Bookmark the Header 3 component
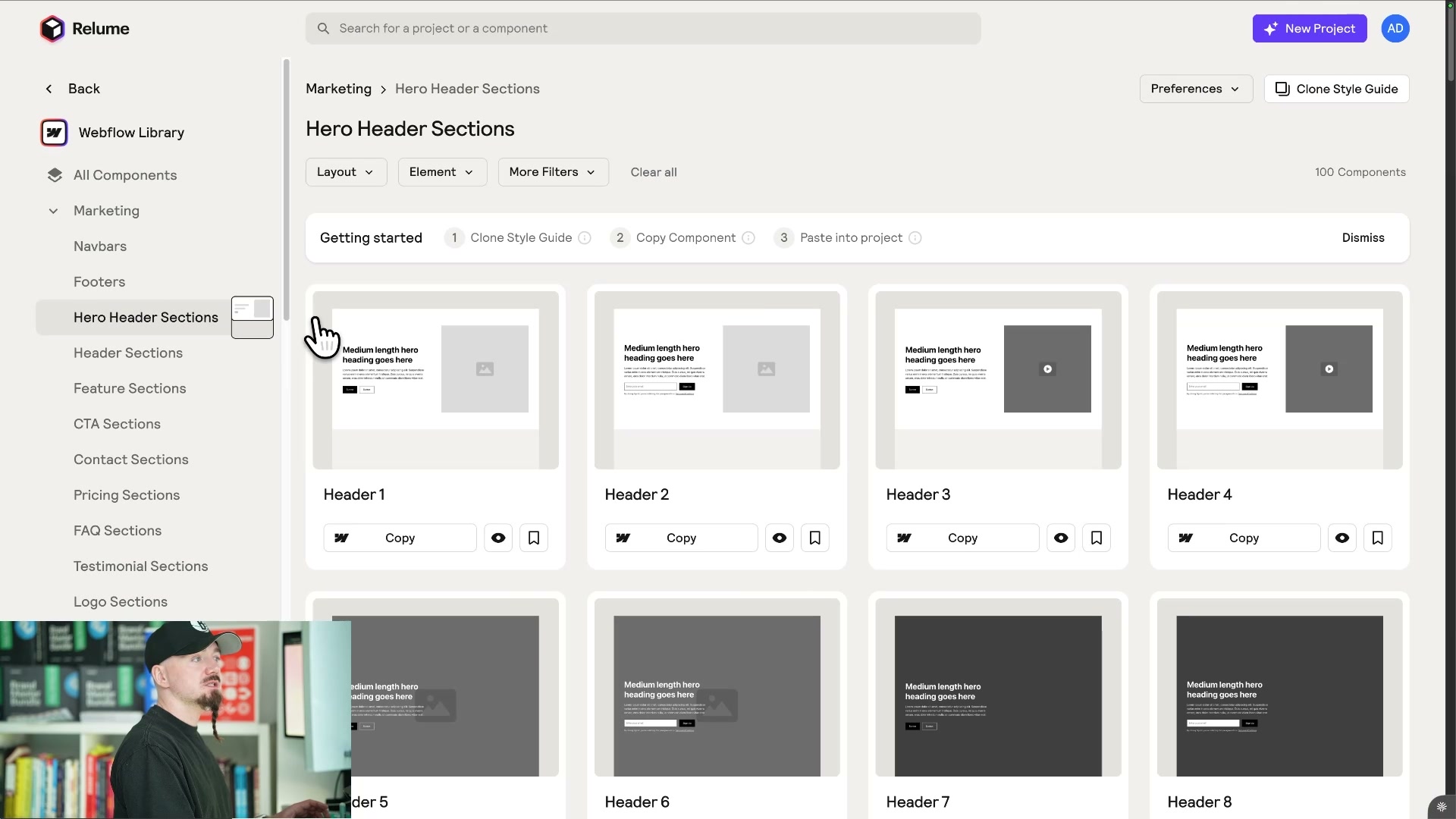The height and width of the screenshot is (819, 1456). coord(1097,538)
